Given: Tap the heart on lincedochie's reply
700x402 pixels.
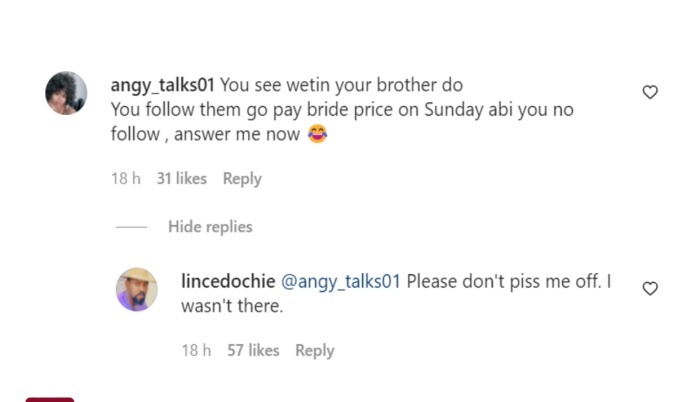Looking at the screenshot, I should pyautogui.click(x=650, y=288).
